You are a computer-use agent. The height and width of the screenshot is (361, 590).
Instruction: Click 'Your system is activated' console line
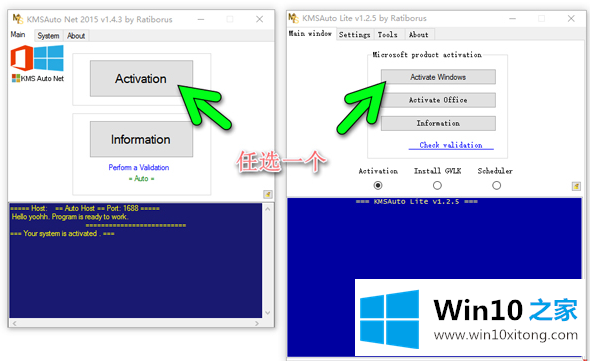62,233
